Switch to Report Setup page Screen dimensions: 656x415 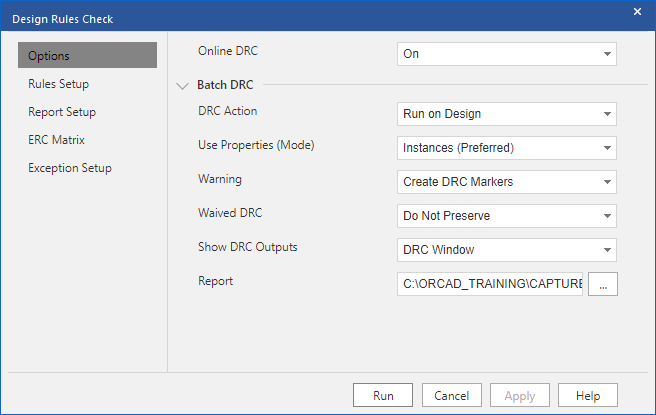(x=62, y=112)
